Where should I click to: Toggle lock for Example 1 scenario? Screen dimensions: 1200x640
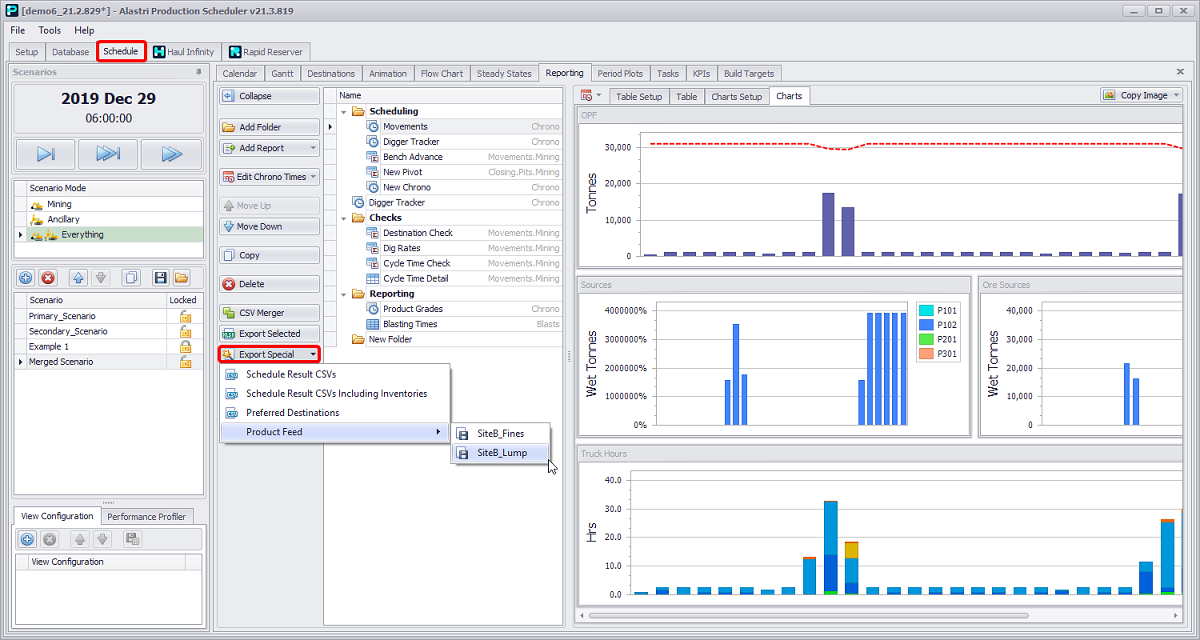point(184,346)
